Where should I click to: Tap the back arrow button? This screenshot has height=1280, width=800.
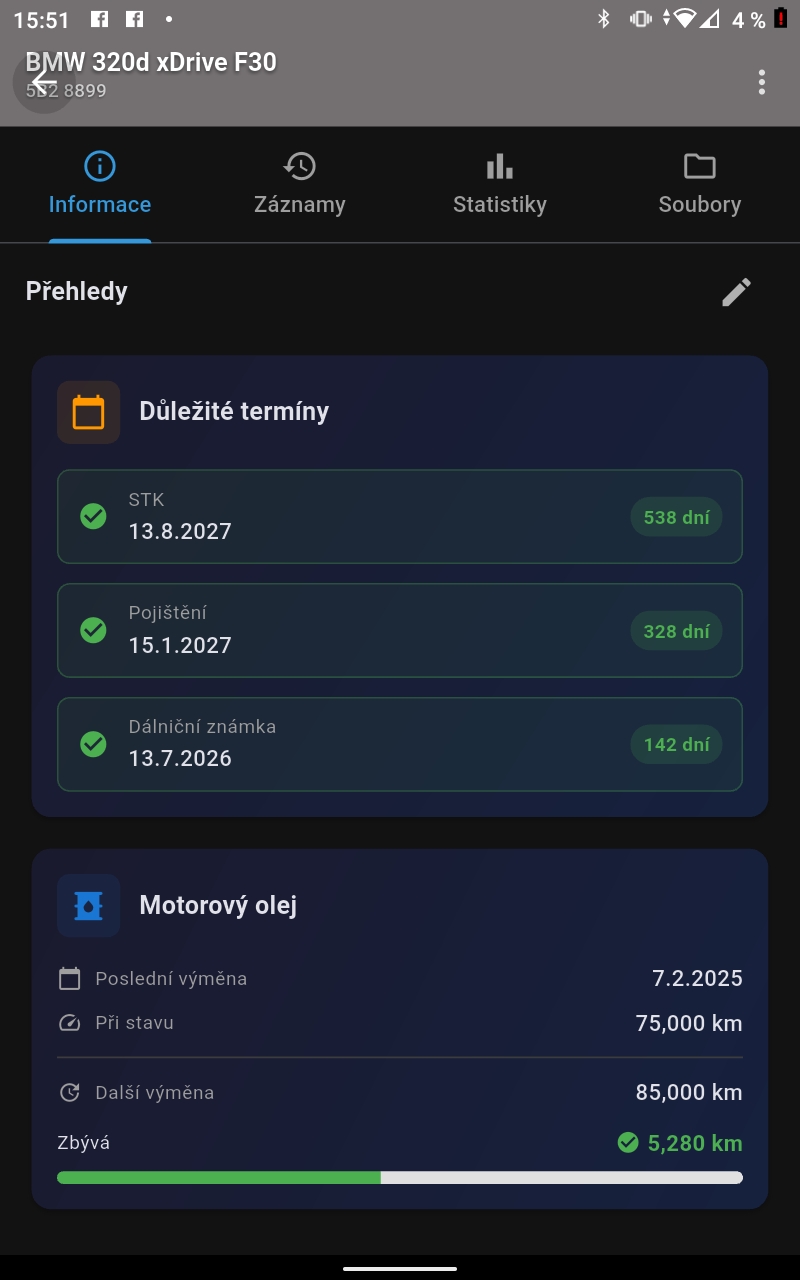[x=44, y=82]
